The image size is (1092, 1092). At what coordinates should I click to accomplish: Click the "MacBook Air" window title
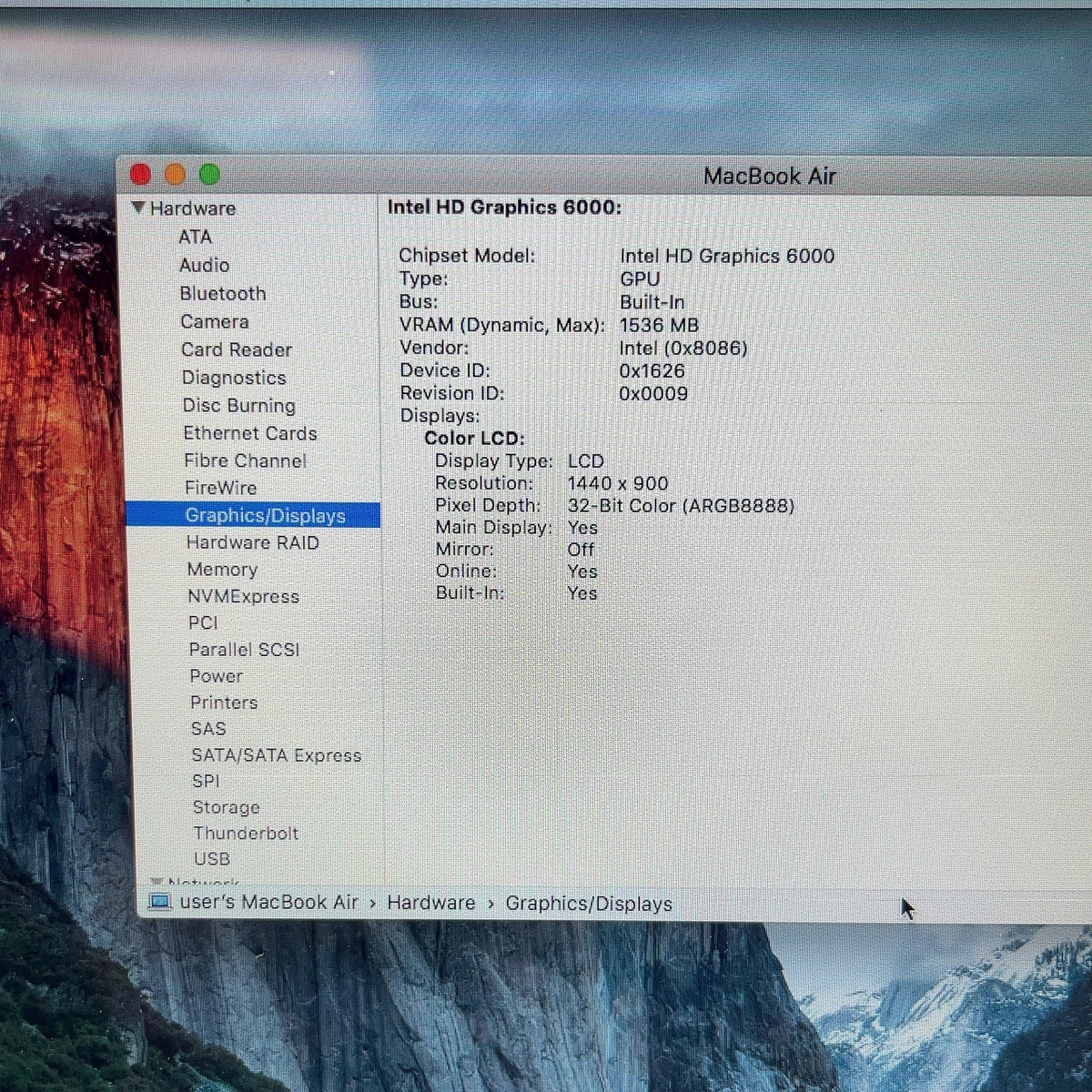[x=770, y=177]
